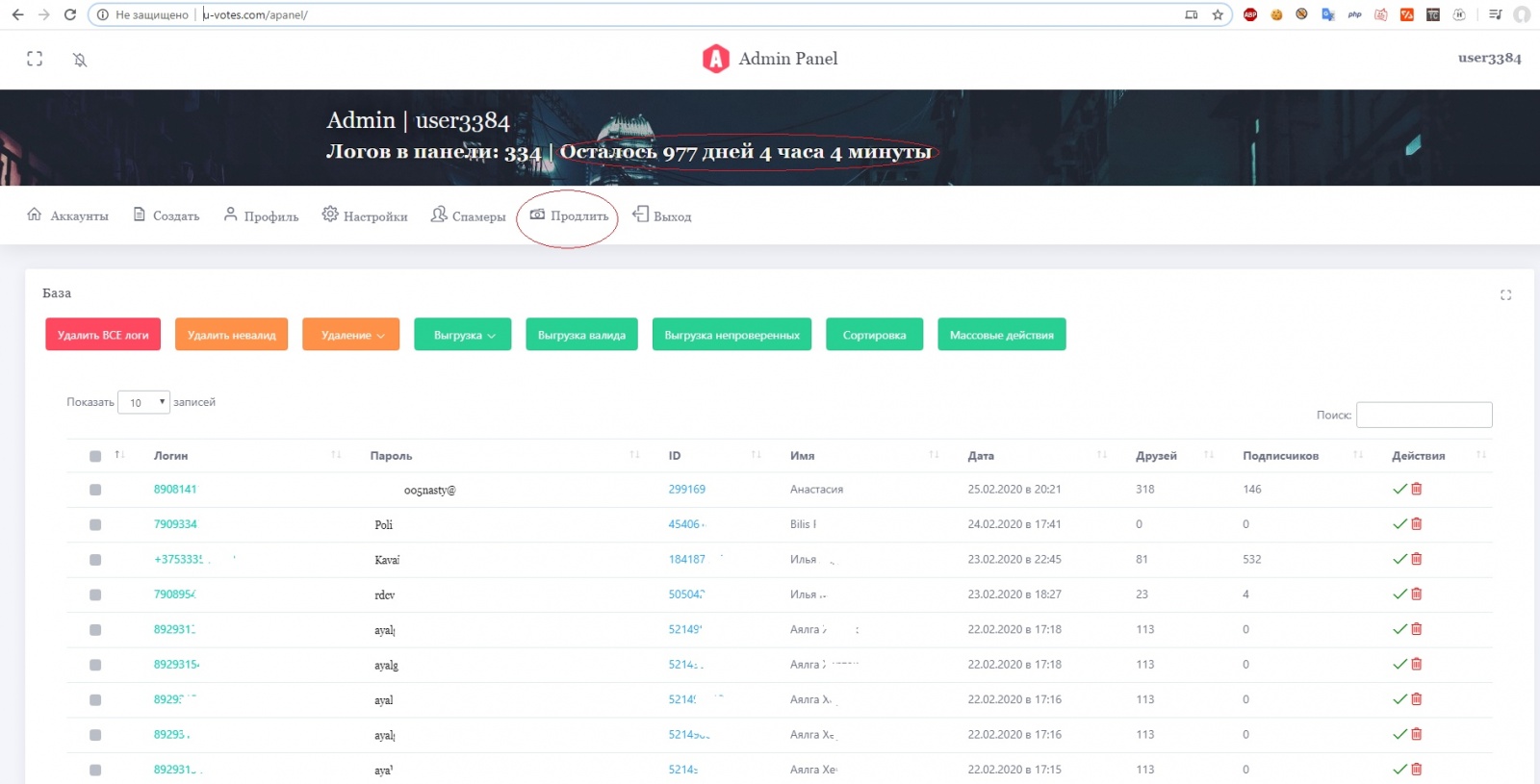Screen dimensions: 1540x784
Task: Click user3384 name in top-right header
Action: [1489, 58]
